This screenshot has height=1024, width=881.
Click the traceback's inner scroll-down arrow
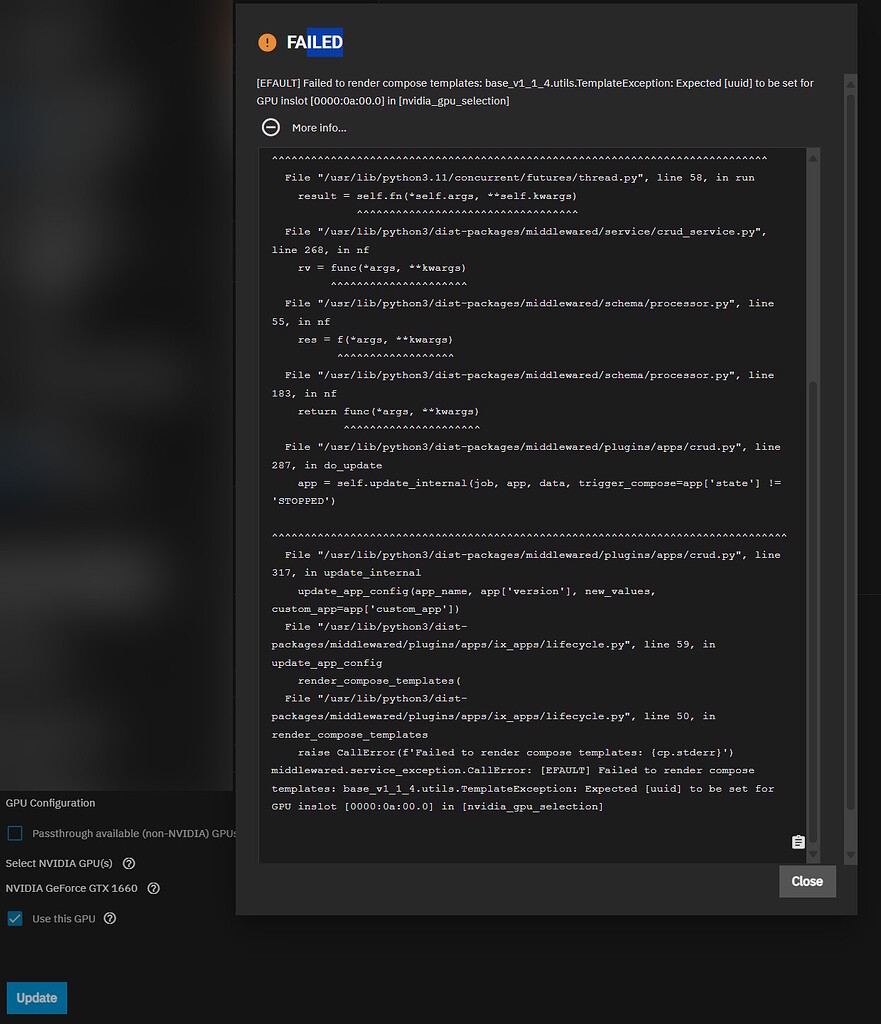tap(812, 855)
